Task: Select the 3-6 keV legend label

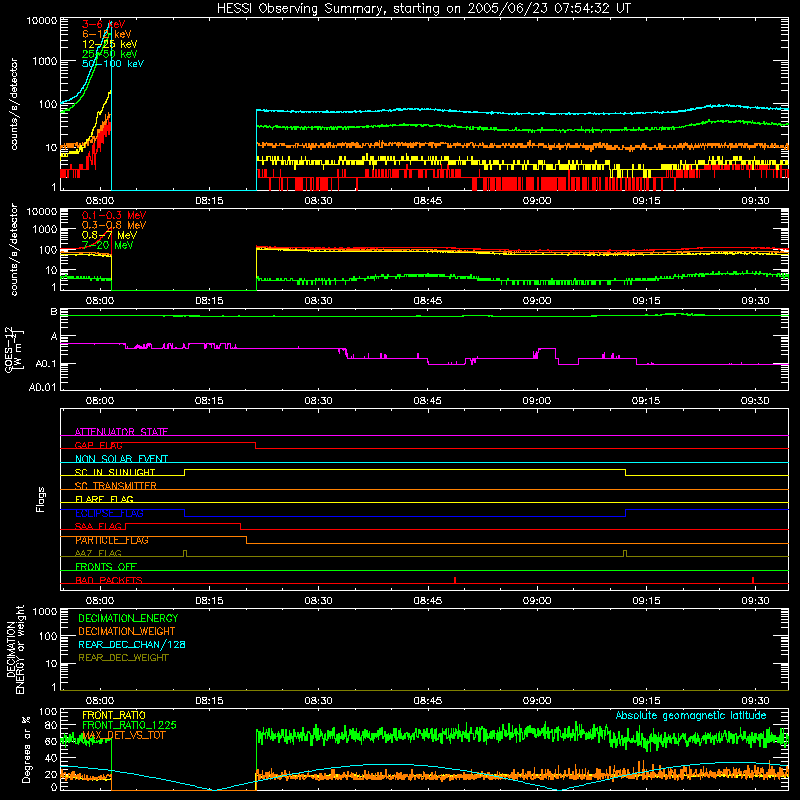Action: 104,24
